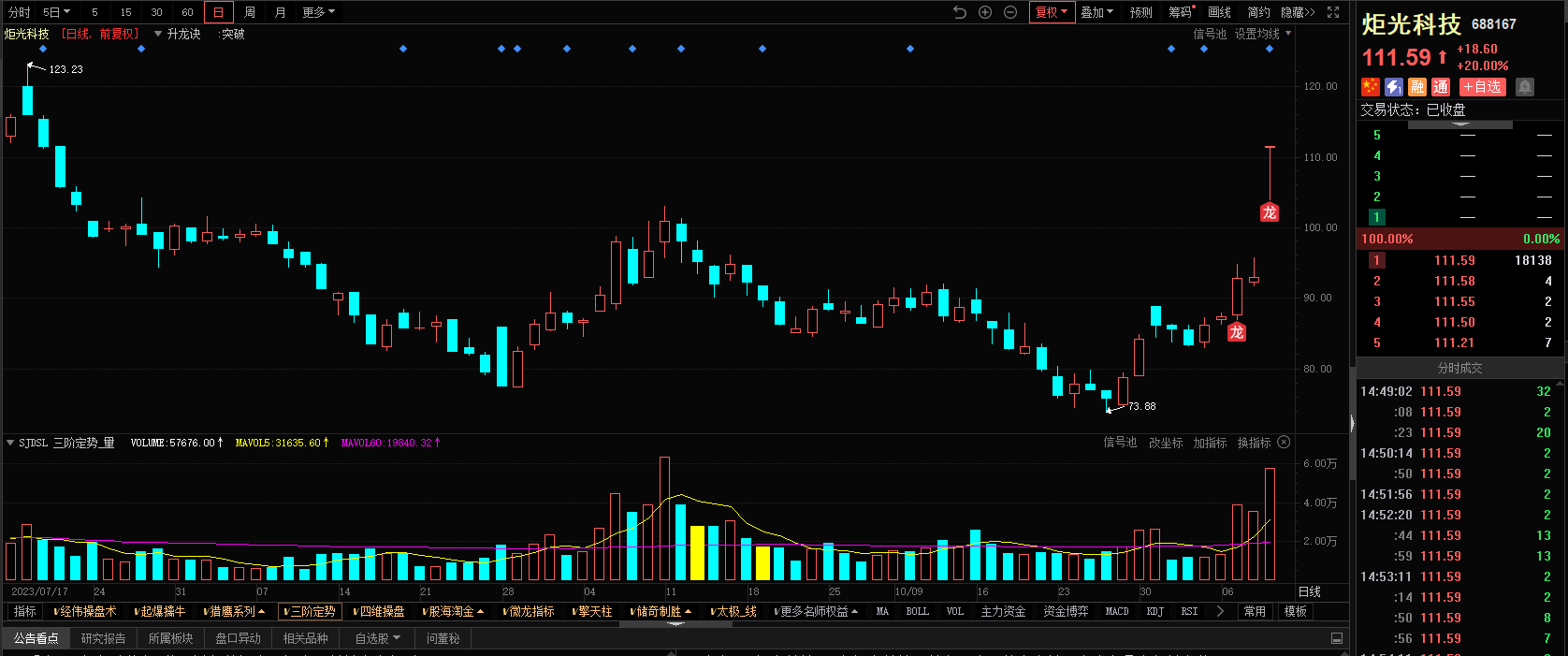The width and height of the screenshot is (1568, 656).
Task: Expand the 更多 periods dropdown
Action: (318, 12)
